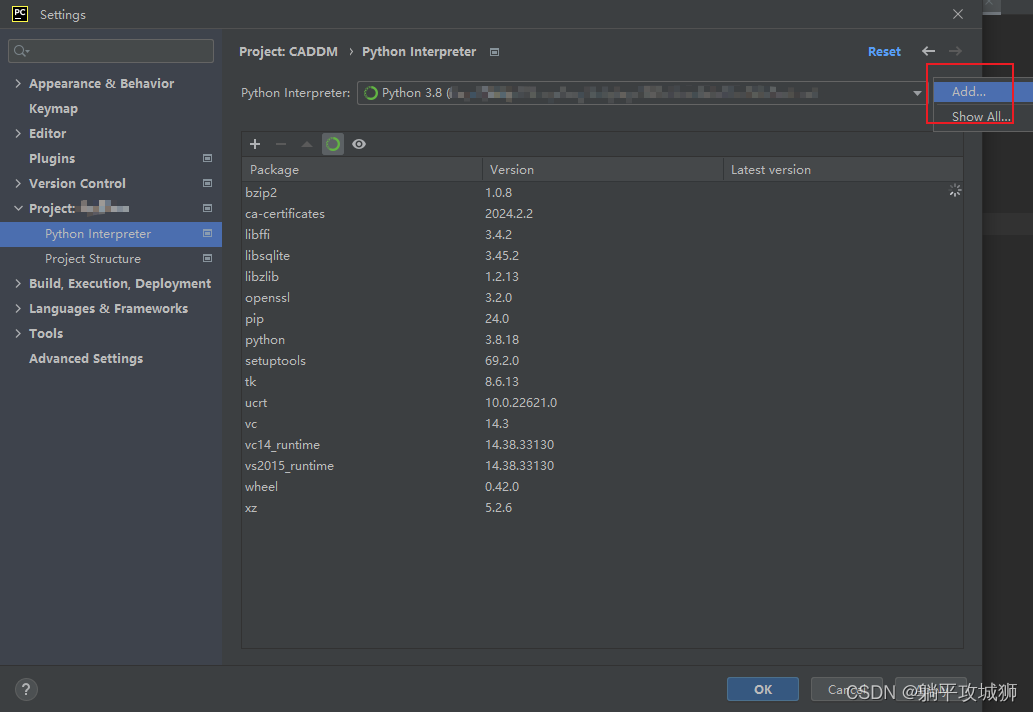
Task: Expand the Tools section
Action: click(x=18, y=333)
